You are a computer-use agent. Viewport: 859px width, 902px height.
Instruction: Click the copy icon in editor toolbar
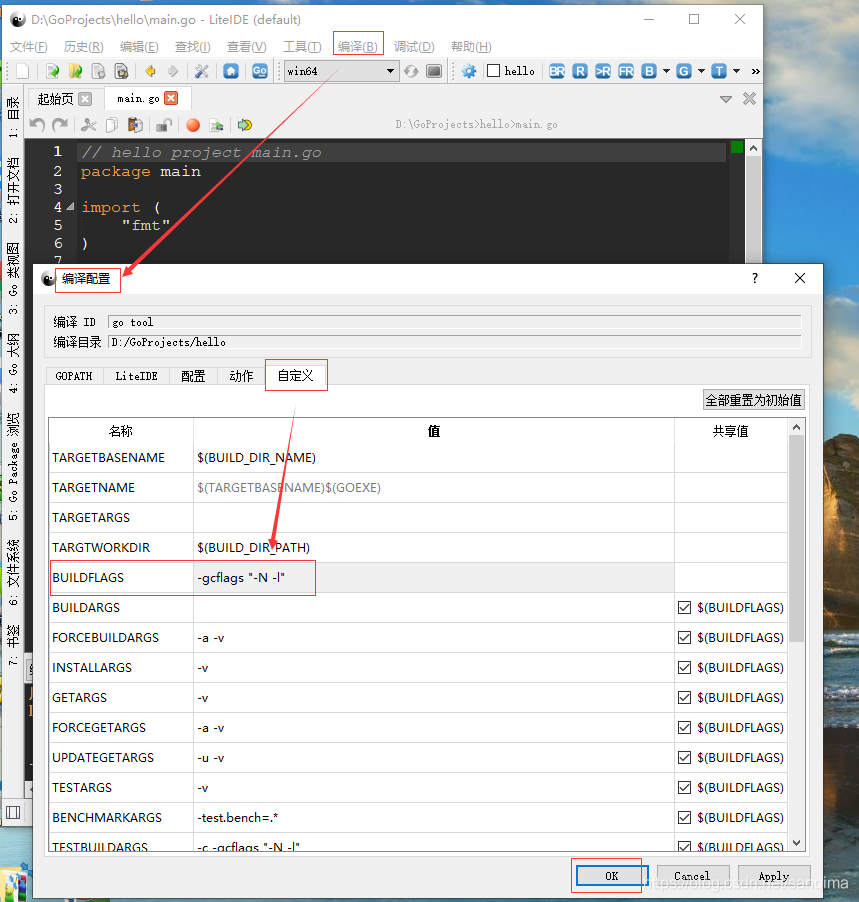(112, 125)
